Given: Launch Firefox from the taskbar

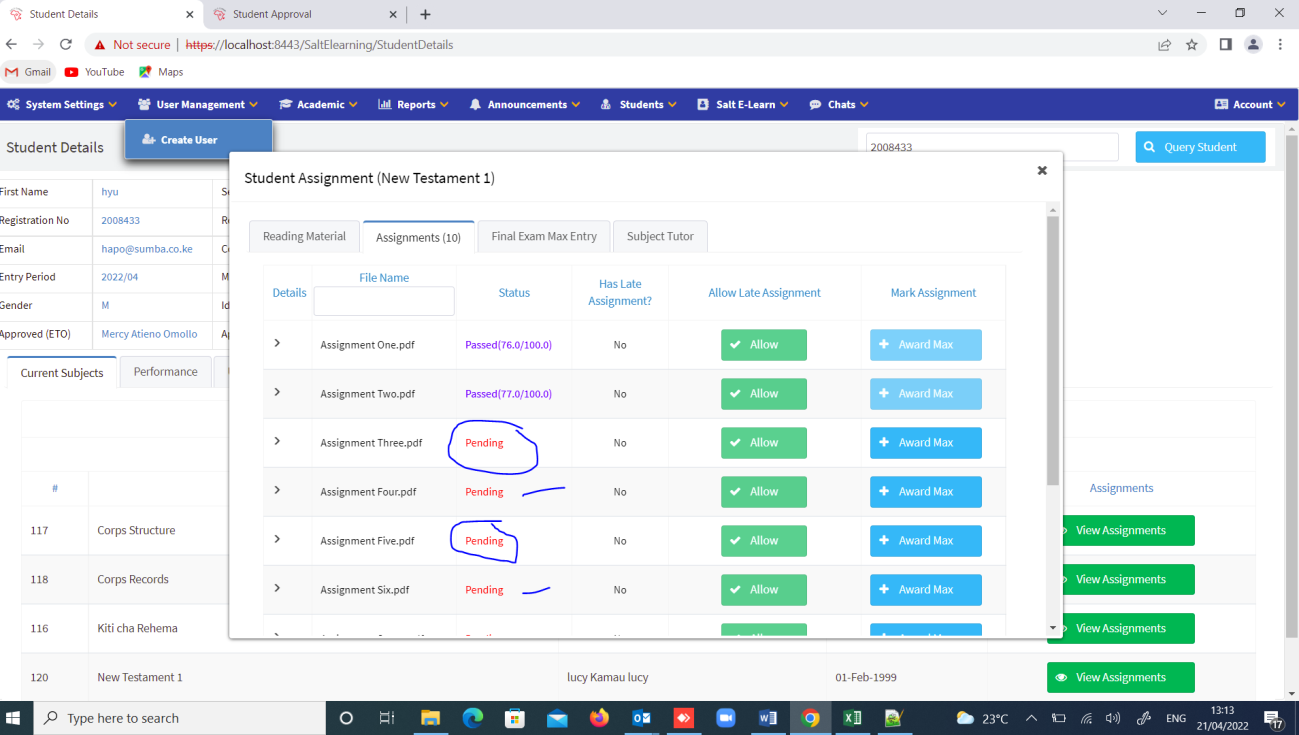Looking at the screenshot, I should tap(599, 718).
